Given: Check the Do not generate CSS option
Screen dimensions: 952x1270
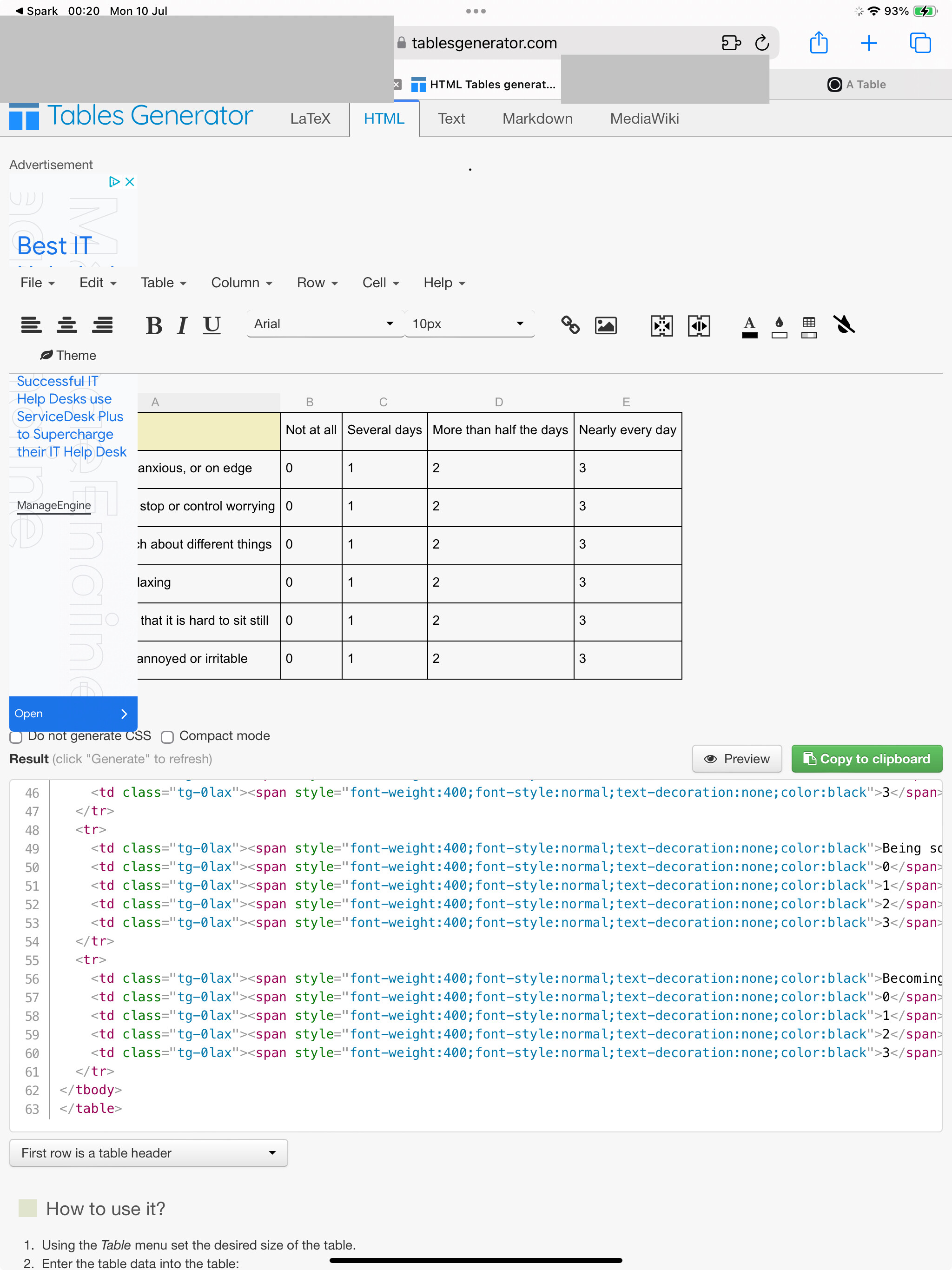Looking at the screenshot, I should coord(15,737).
